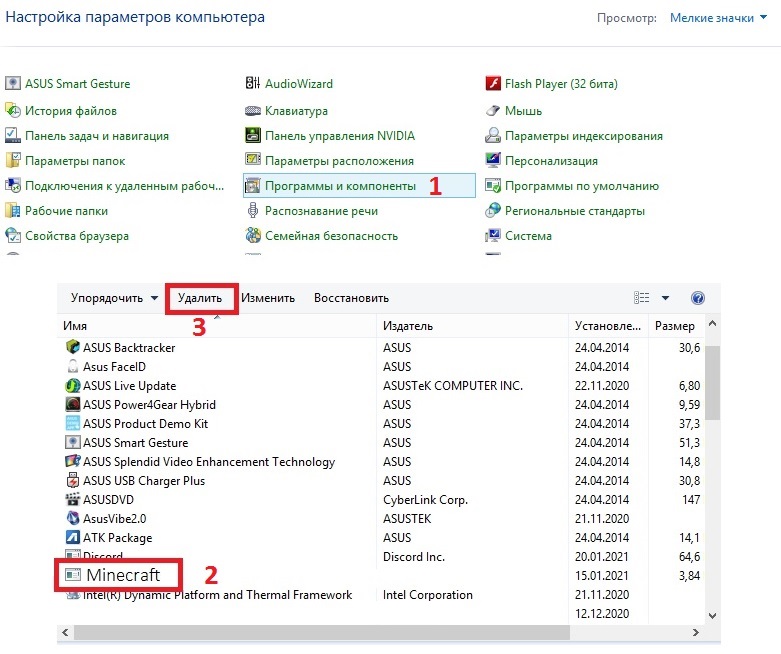Open Свойства браузера icon
781x654 pixels.
point(12,235)
